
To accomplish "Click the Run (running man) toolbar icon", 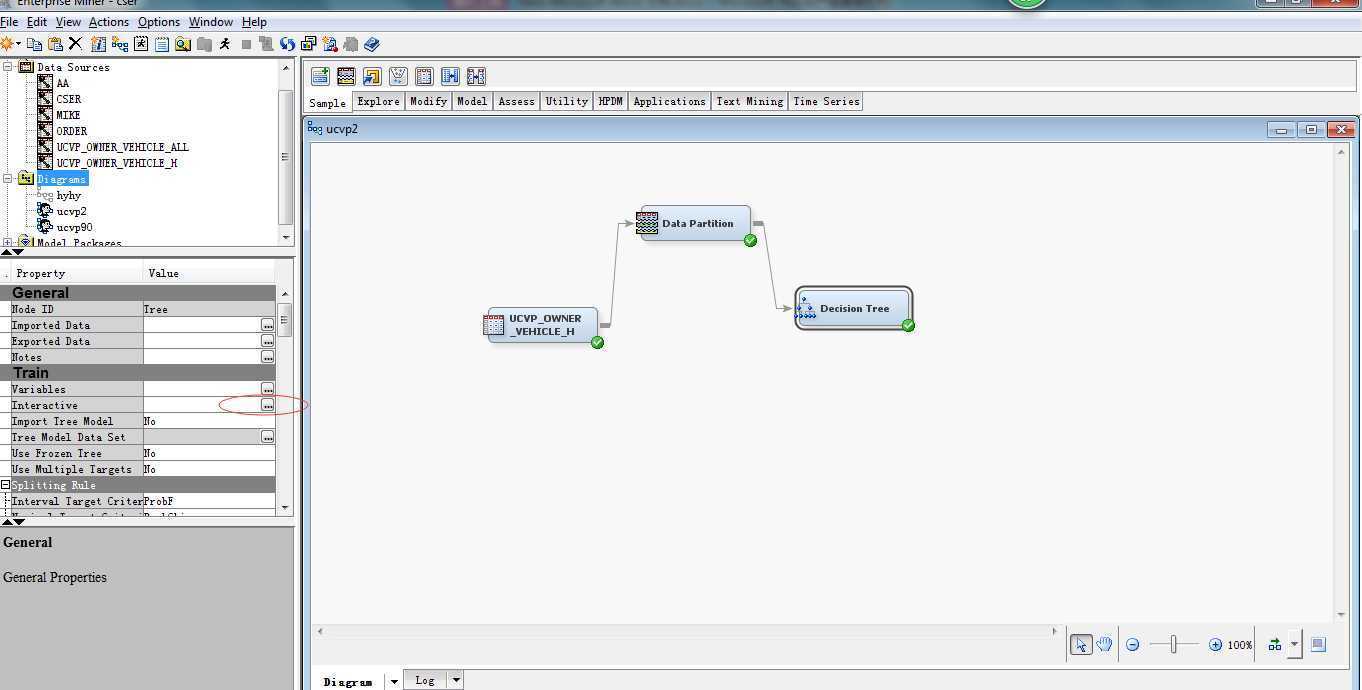I will click(x=225, y=44).
